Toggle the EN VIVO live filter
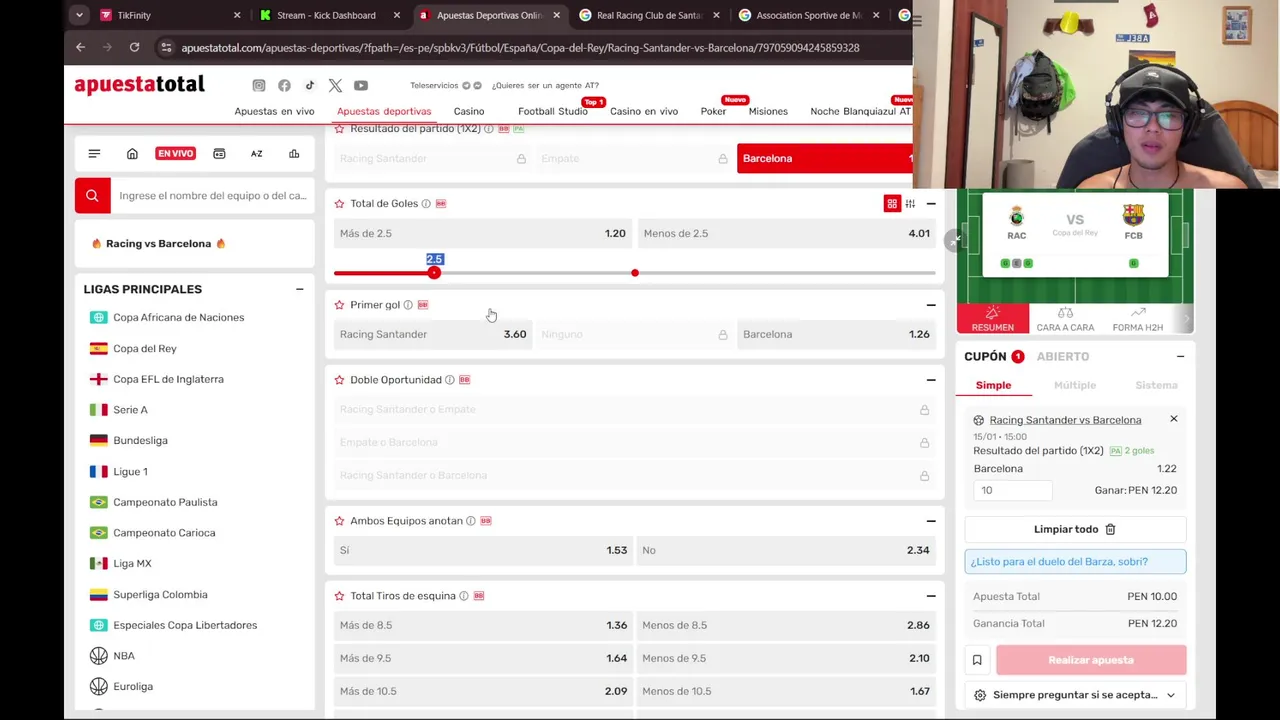The height and width of the screenshot is (720, 1280). (x=175, y=154)
